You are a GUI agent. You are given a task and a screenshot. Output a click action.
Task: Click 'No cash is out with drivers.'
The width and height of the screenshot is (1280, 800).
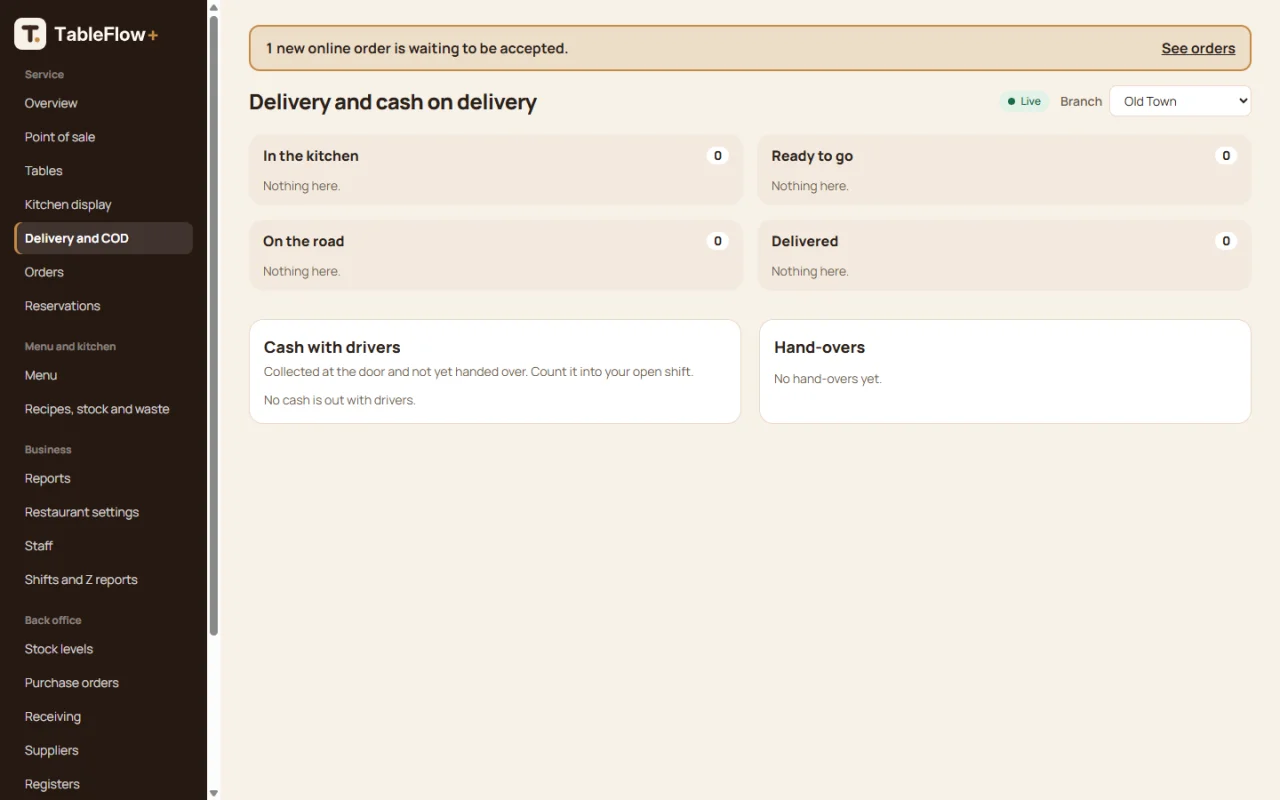click(340, 400)
